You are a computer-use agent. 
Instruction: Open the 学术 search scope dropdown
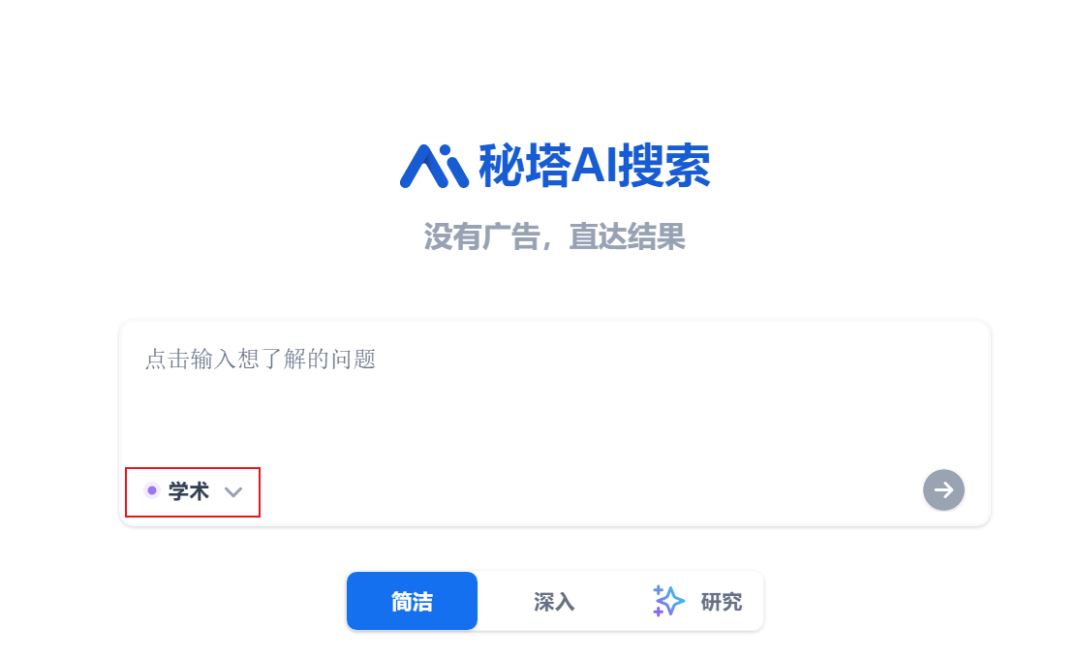(193, 491)
